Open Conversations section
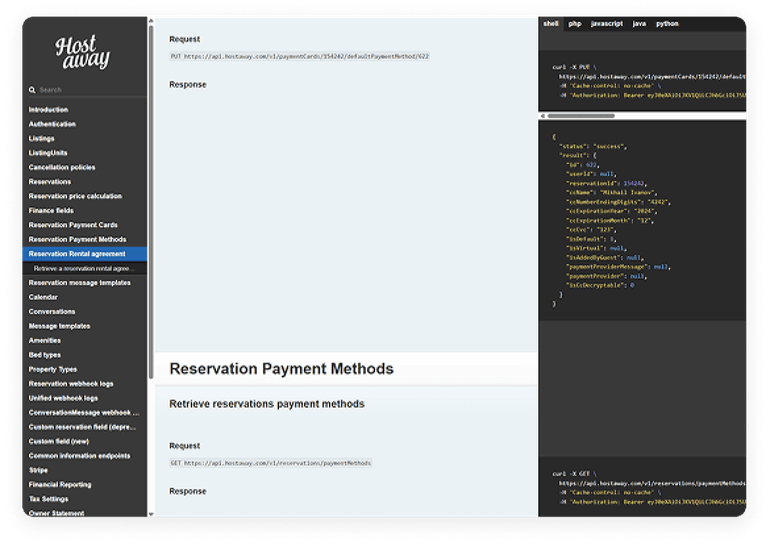This screenshot has width=768, height=544. pyautogui.click(x=52, y=312)
